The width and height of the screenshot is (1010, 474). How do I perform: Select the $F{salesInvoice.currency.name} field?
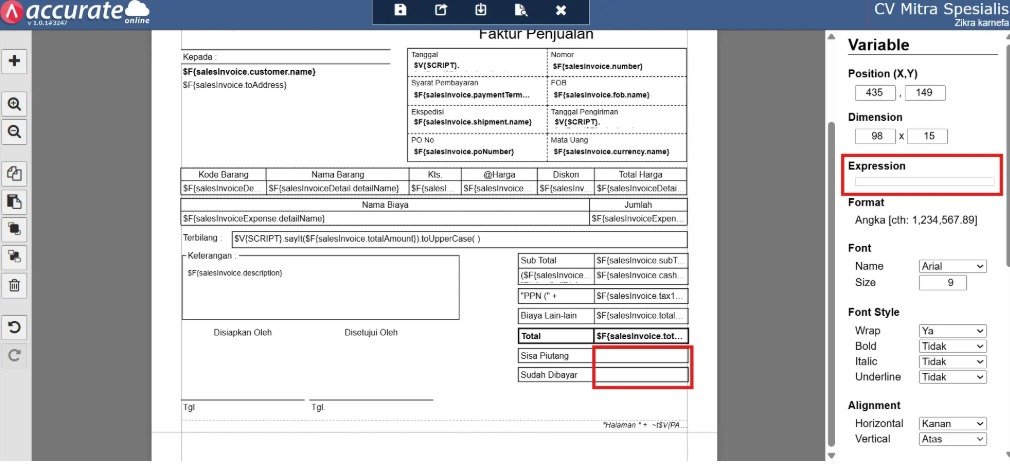click(x=611, y=151)
